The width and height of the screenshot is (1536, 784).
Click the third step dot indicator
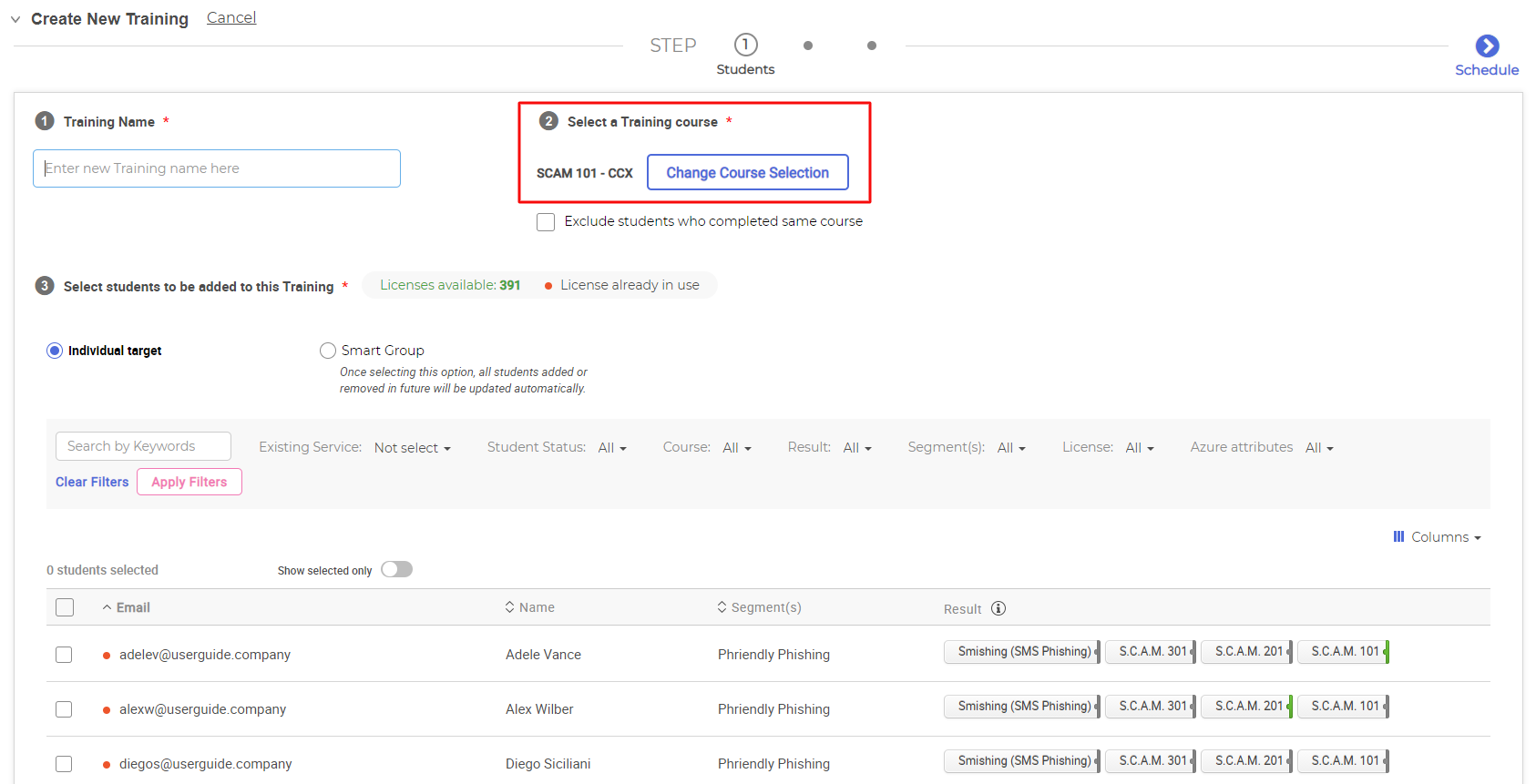click(872, 46)
